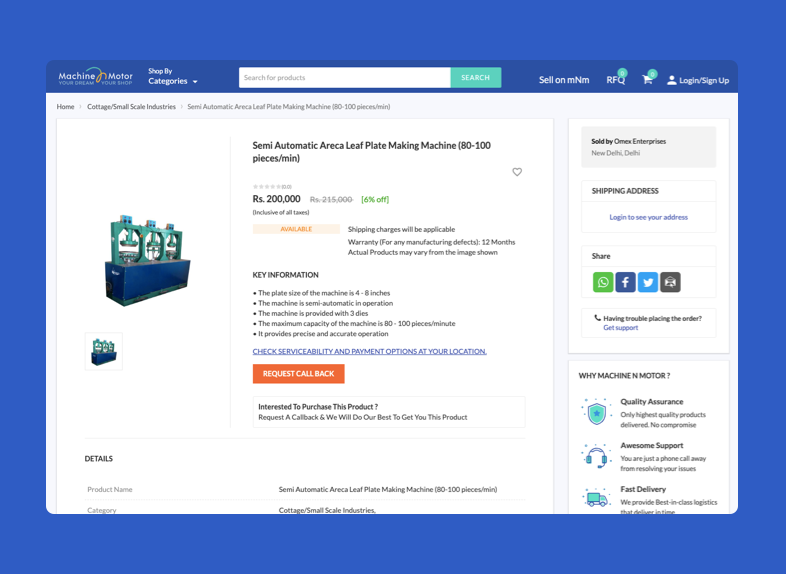Click the Awesome Support headset icon

(x=597, y=456)
